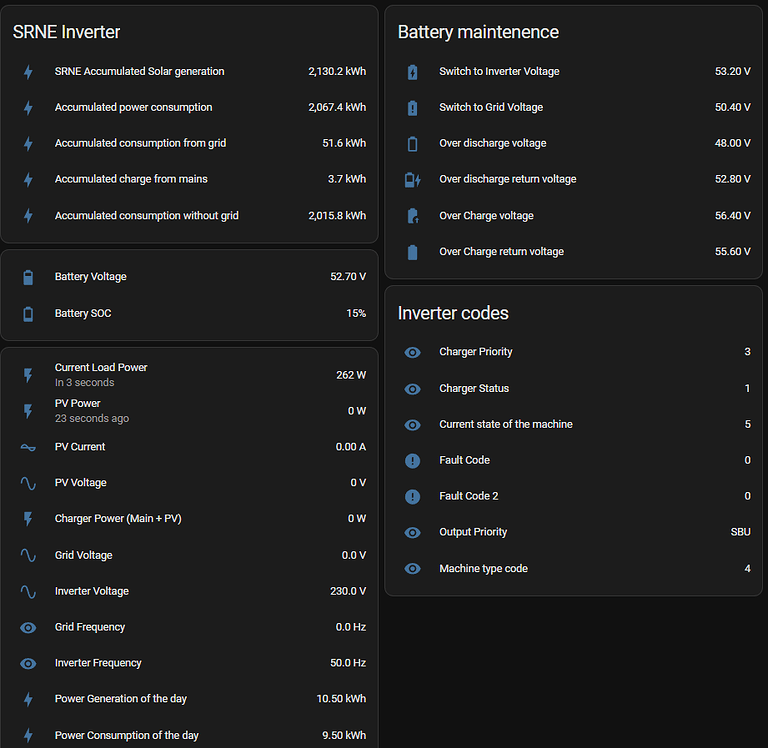Open the Battery SOC 15% value
768x748 pixels.
pos(356,314)
